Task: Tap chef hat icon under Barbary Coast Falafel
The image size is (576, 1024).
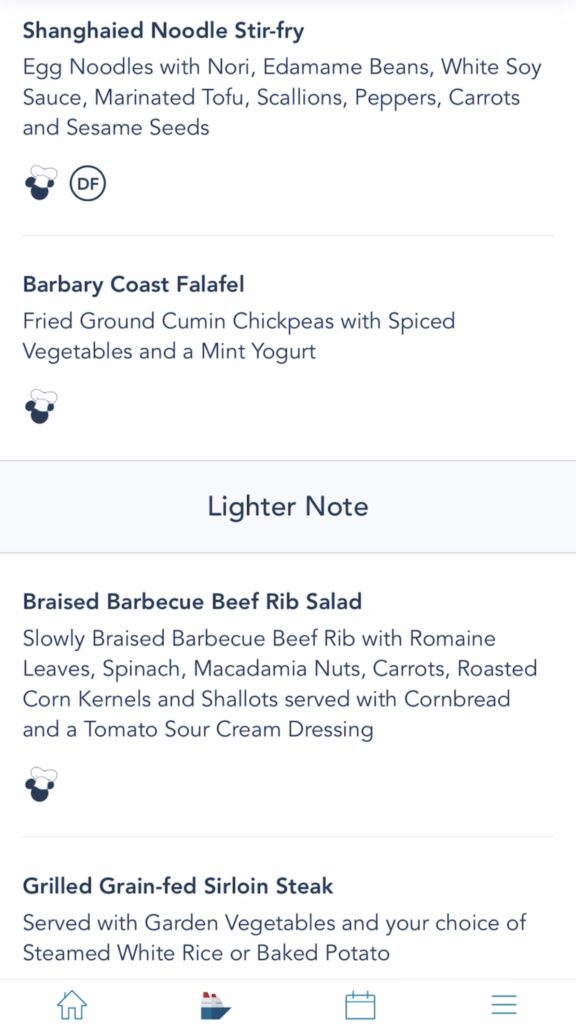Action: (x=40, y=406)
